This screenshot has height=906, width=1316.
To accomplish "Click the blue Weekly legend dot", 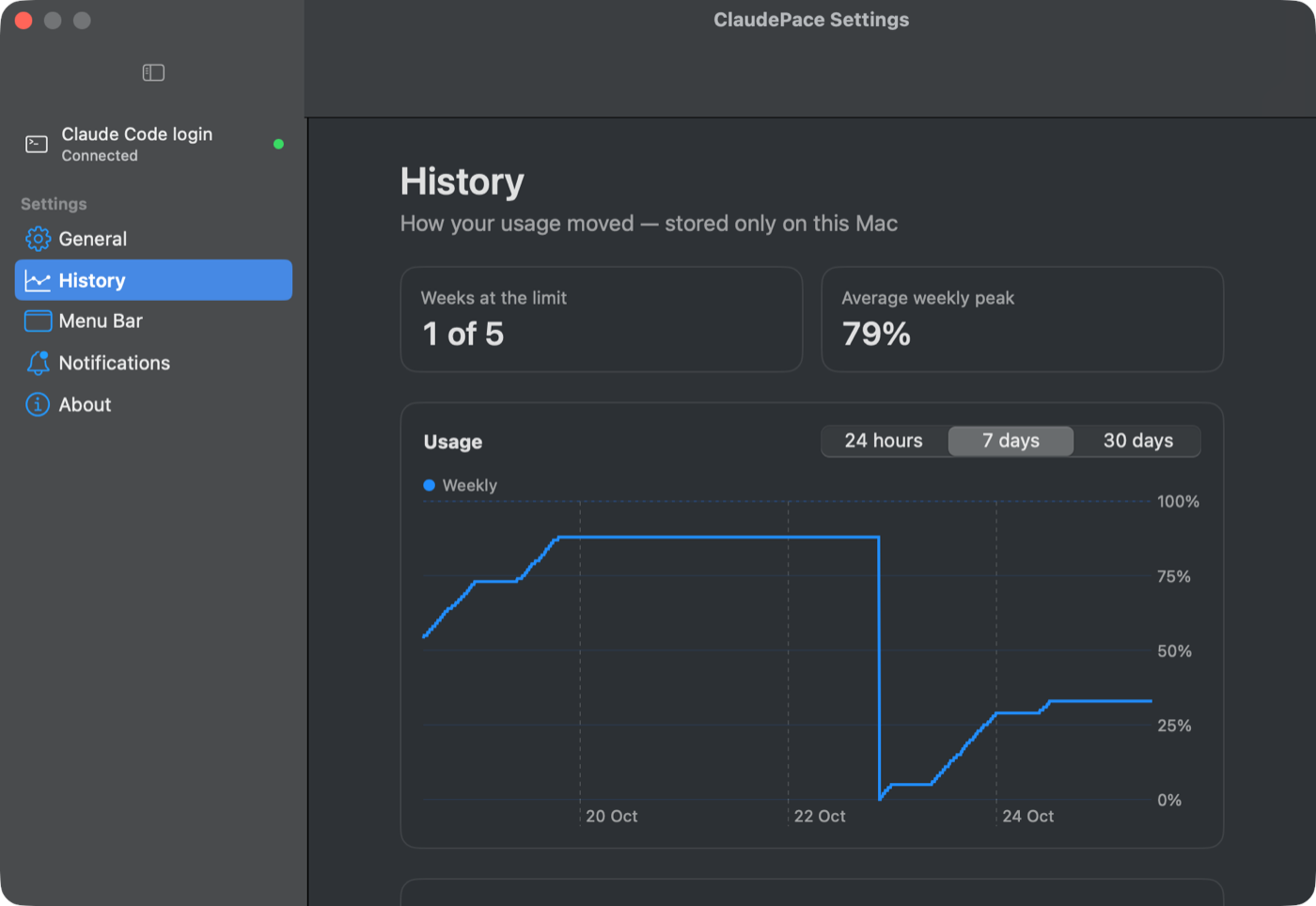I will click(429, 485).
